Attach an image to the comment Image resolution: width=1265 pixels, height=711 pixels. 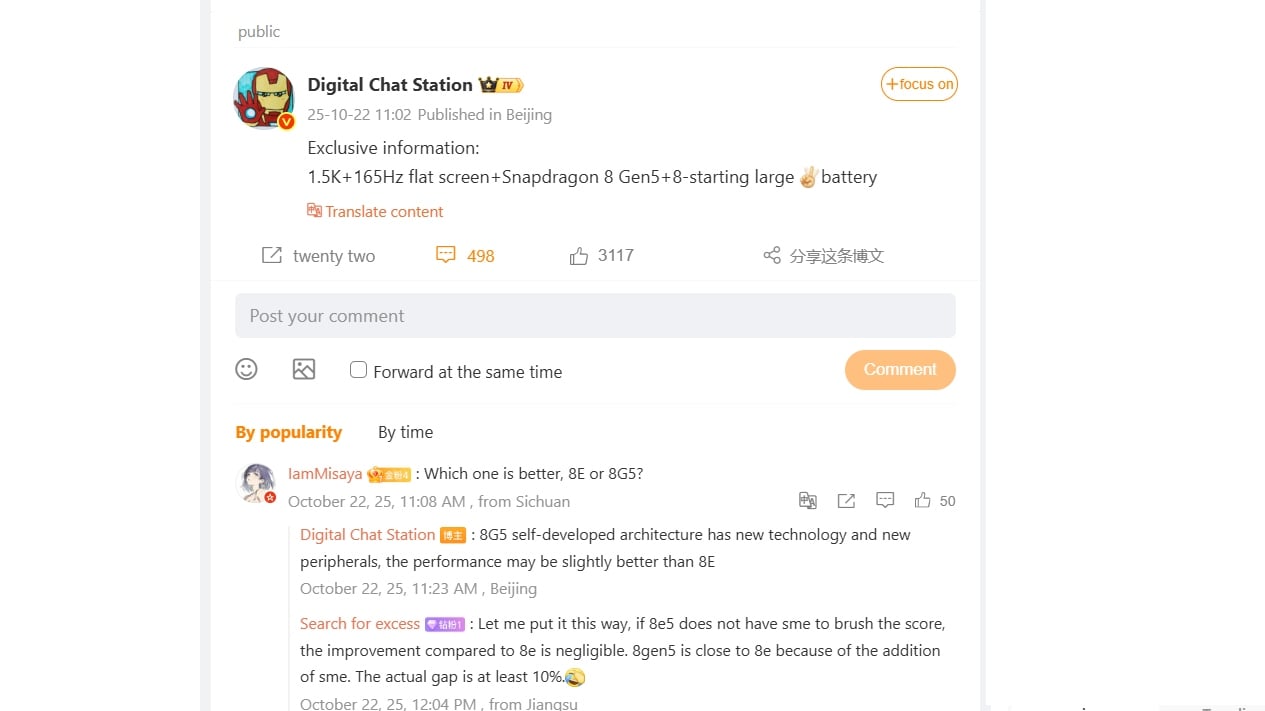coord(304,369)
